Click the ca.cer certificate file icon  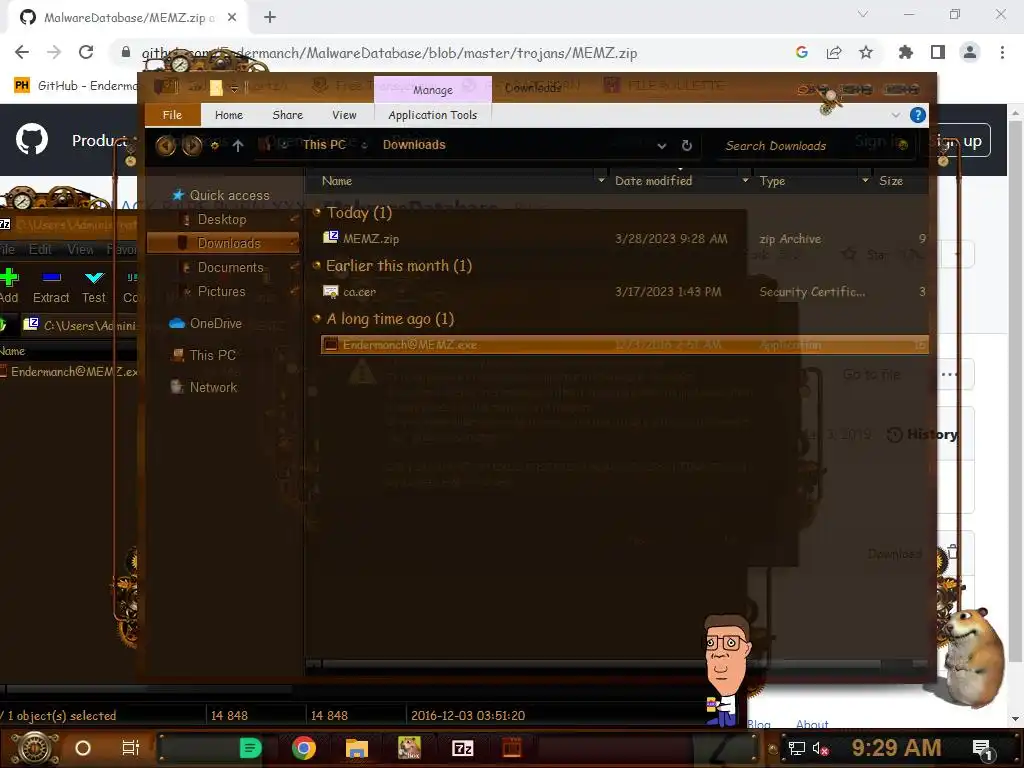coord(330,291)
